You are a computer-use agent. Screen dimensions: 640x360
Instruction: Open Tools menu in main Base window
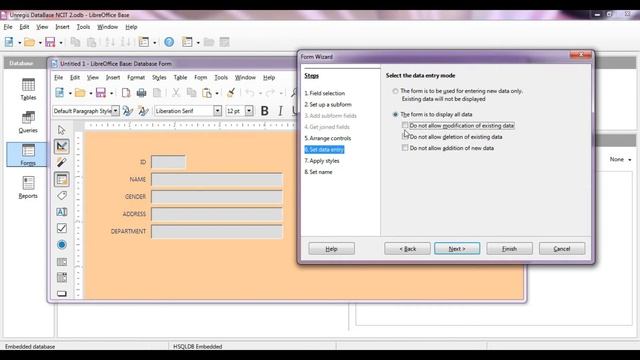[83, 27]
